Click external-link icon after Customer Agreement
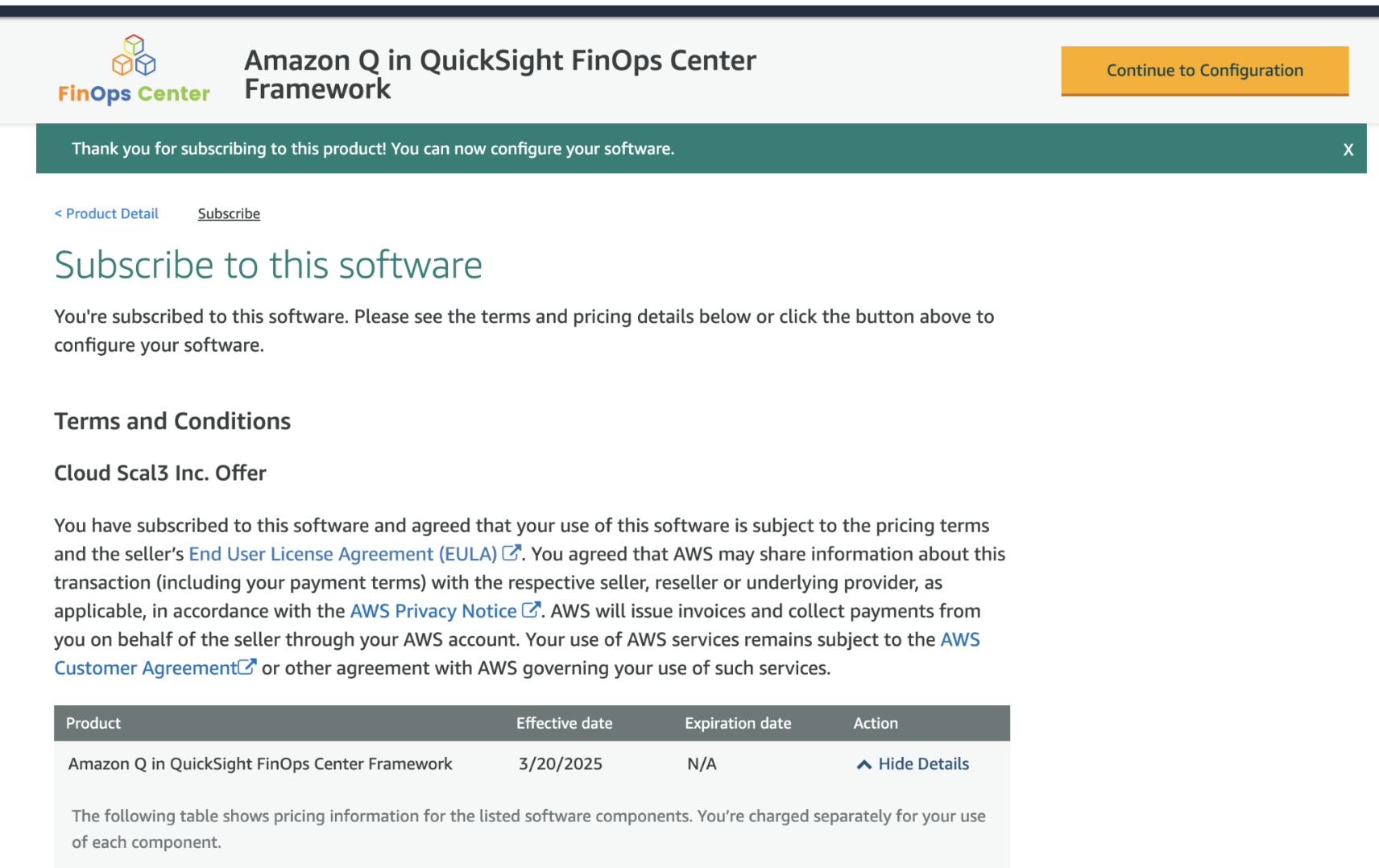The height and width of the screenshot is (868, 1379). (247, 667)
